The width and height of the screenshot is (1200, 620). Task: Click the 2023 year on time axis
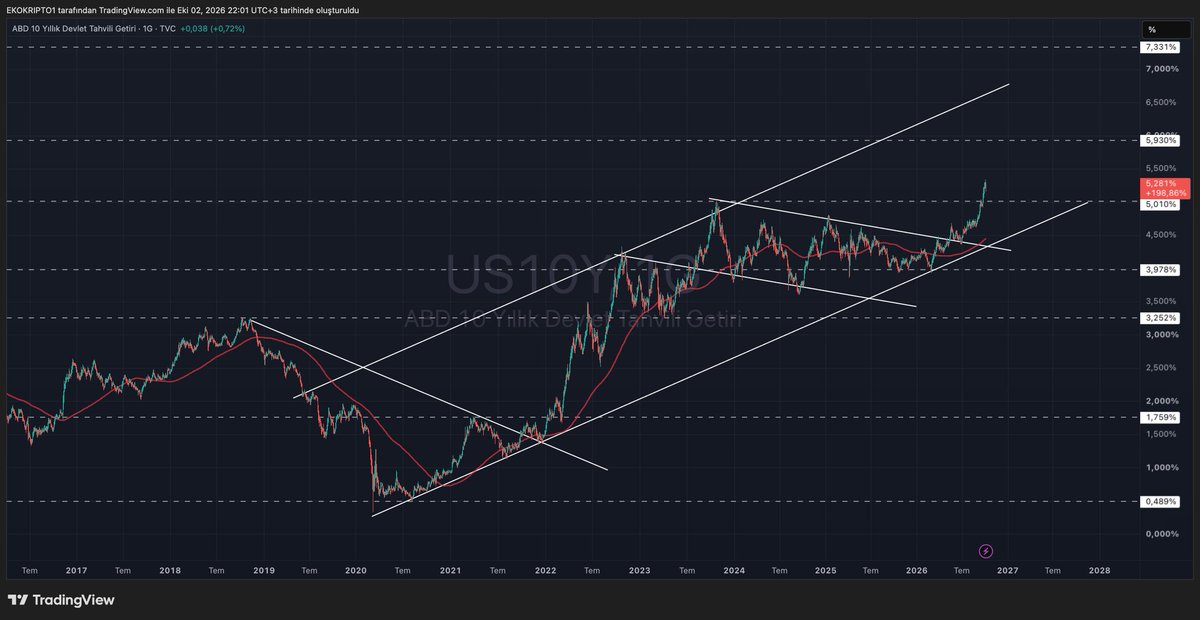639,571
